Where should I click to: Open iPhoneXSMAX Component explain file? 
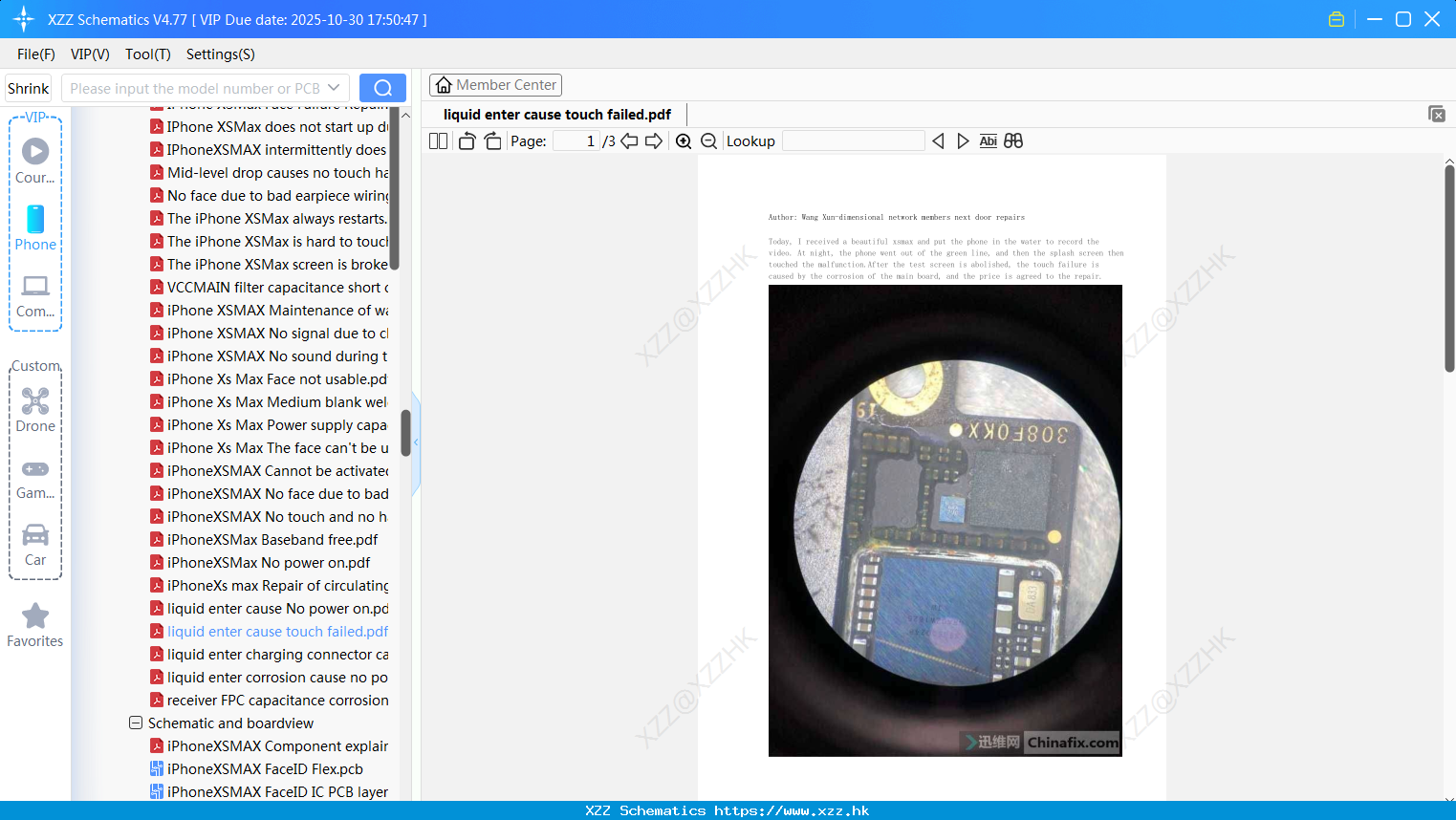tap(270, 746)
